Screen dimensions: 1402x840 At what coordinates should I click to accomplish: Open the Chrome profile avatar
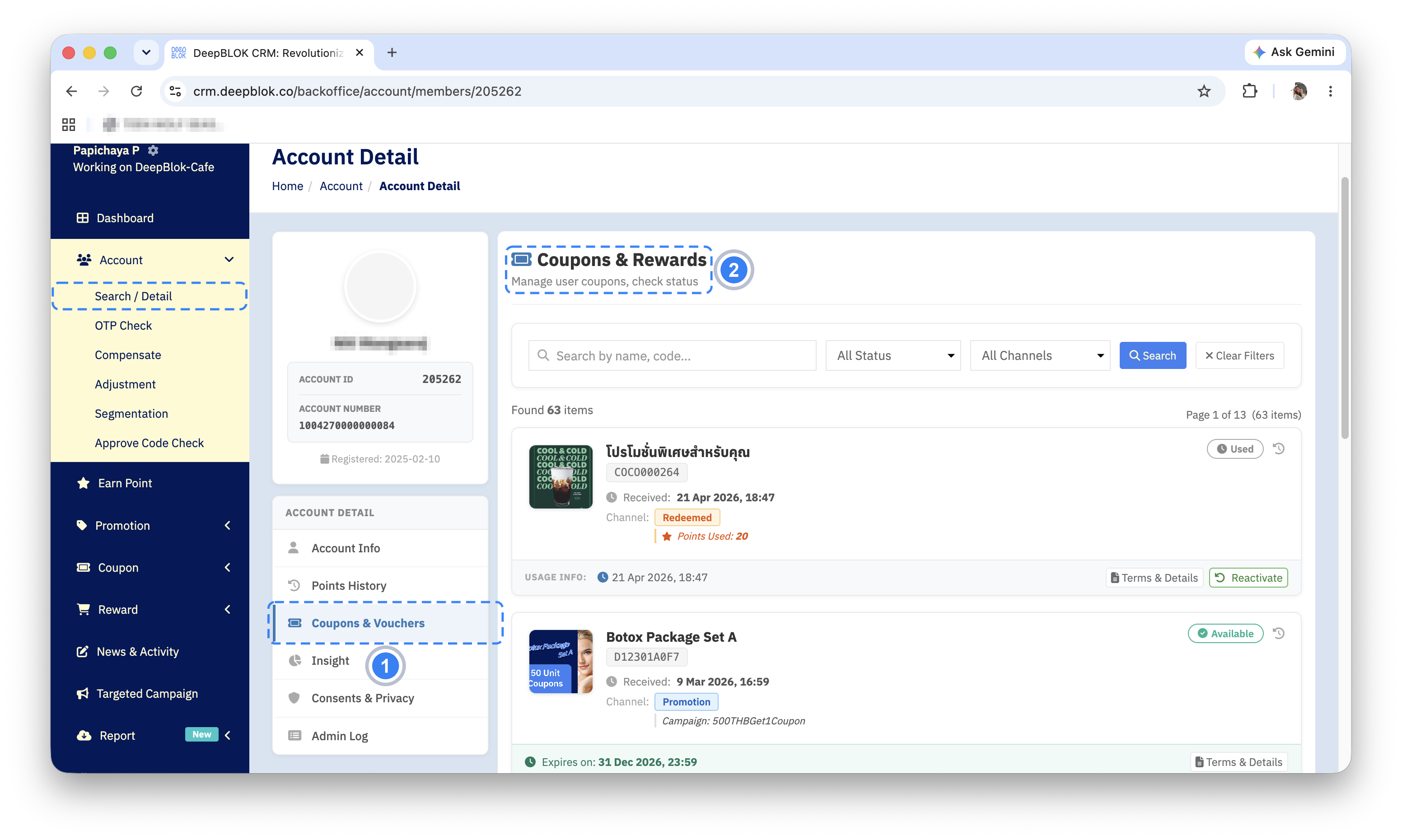click(1299, 91)
